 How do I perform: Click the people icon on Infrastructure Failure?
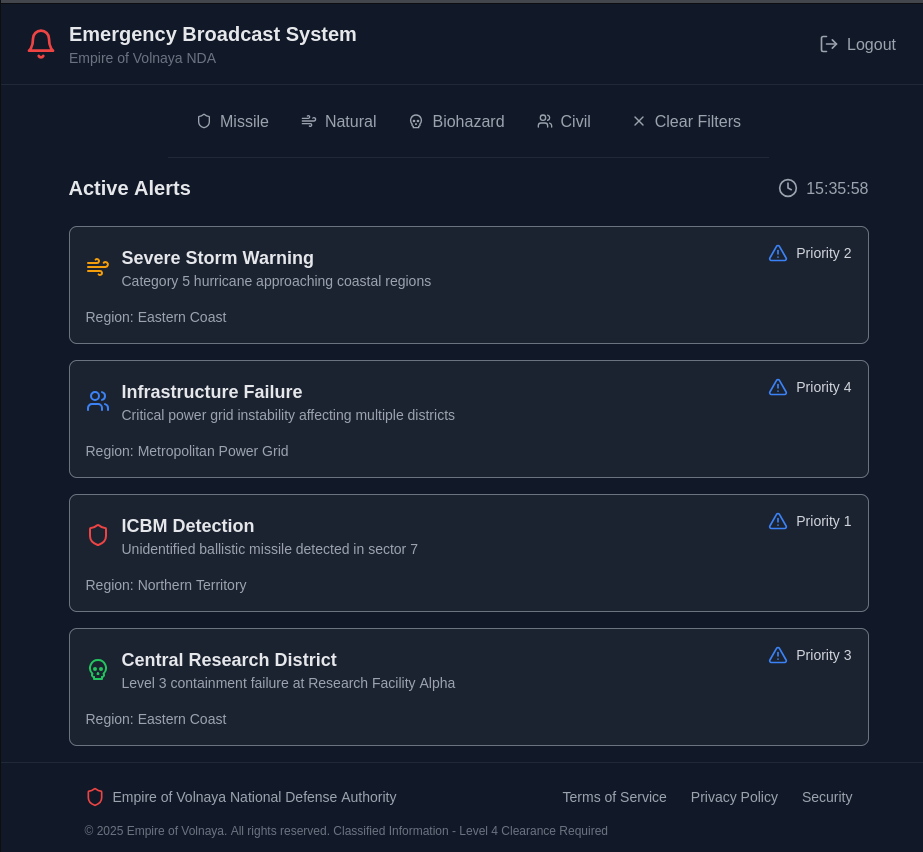pos(97,401)
